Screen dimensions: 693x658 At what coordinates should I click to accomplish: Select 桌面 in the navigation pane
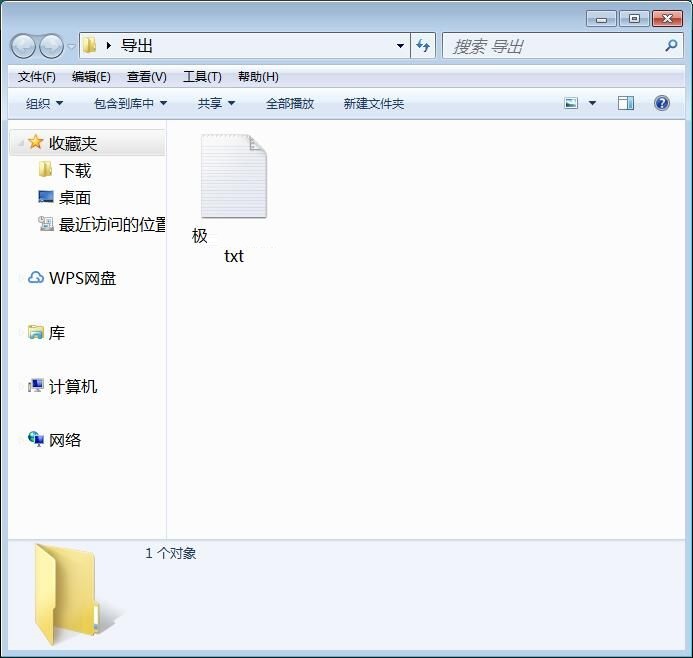coord(74,198)
